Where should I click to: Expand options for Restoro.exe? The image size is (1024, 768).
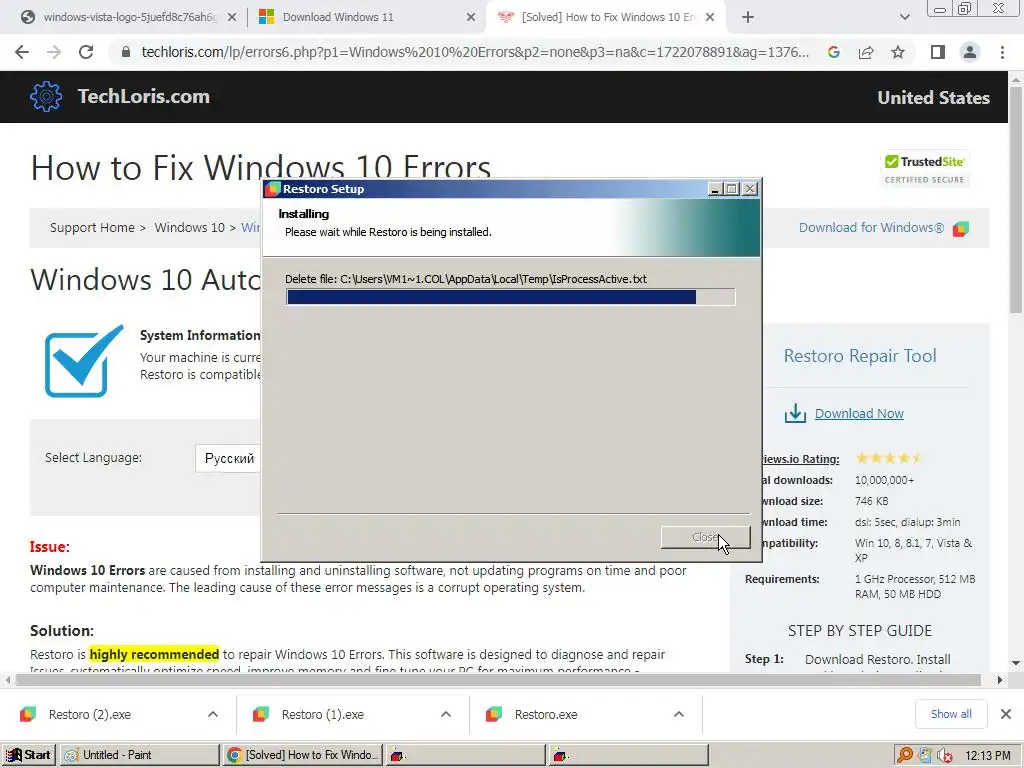(x=679, y=714)
